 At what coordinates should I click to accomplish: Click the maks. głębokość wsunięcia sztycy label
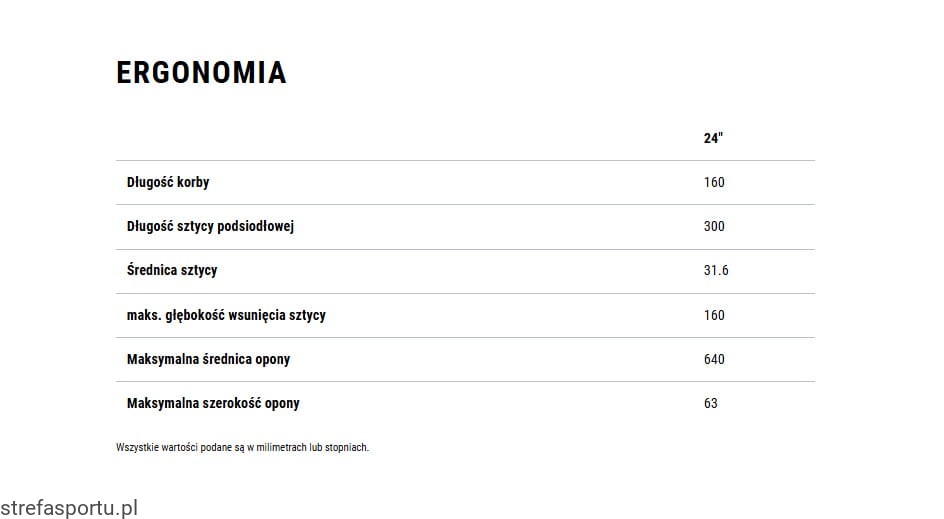226,315
